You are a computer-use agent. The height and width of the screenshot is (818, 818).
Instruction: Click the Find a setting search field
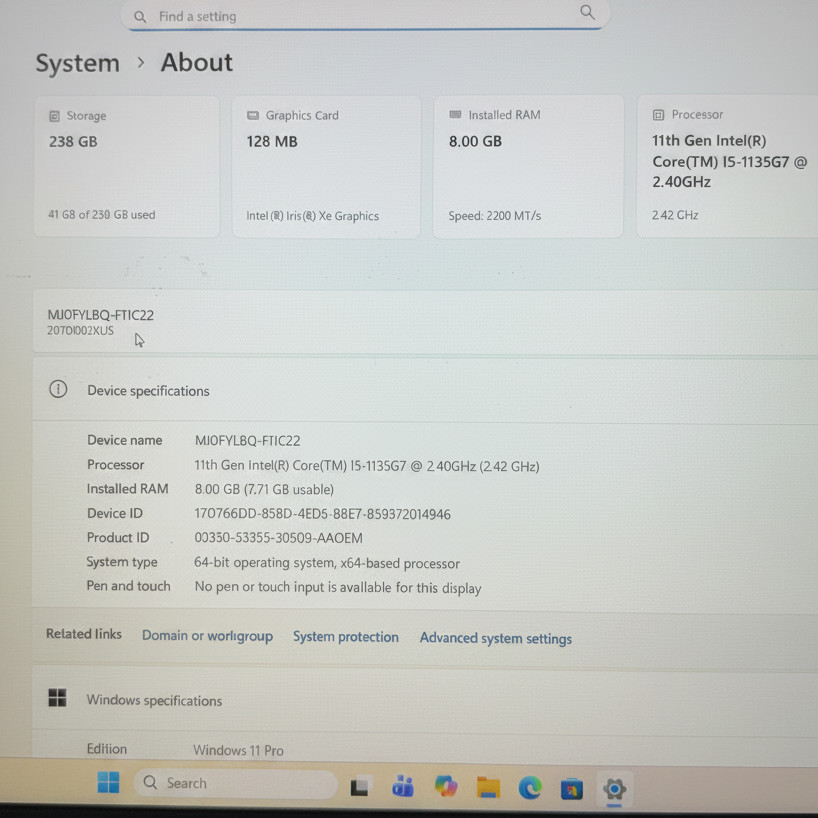[365, 16]
